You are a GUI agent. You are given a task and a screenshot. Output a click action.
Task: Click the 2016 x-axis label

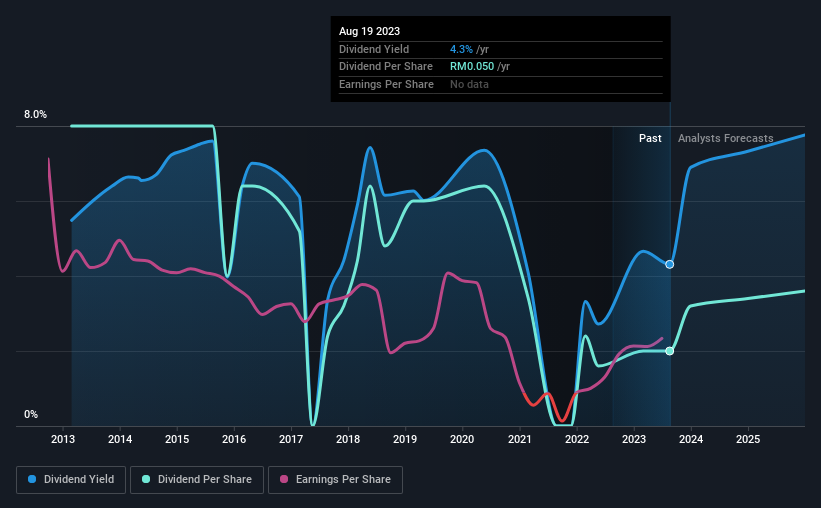pos(234,439)
